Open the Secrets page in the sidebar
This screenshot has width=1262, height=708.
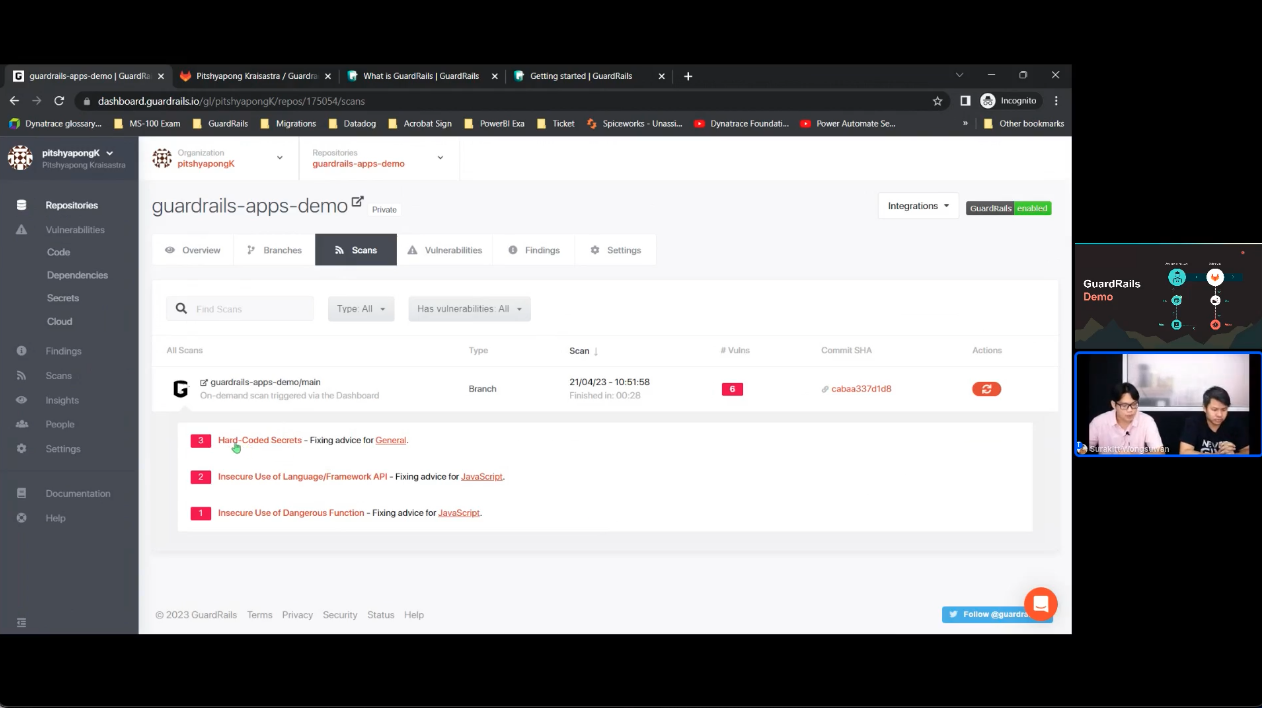coord(62,297)
